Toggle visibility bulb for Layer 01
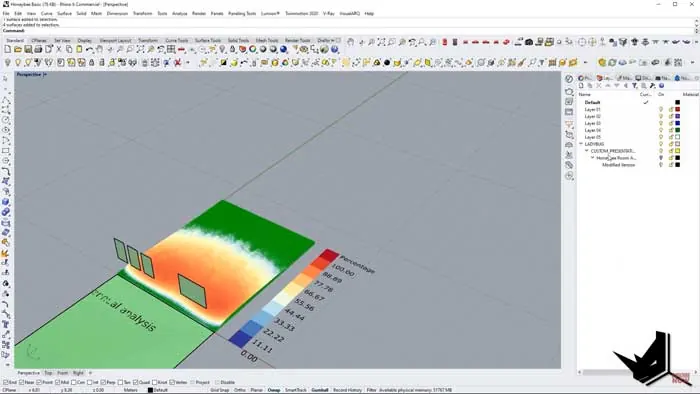Viewport: 700px width, 394px height. 661,109
